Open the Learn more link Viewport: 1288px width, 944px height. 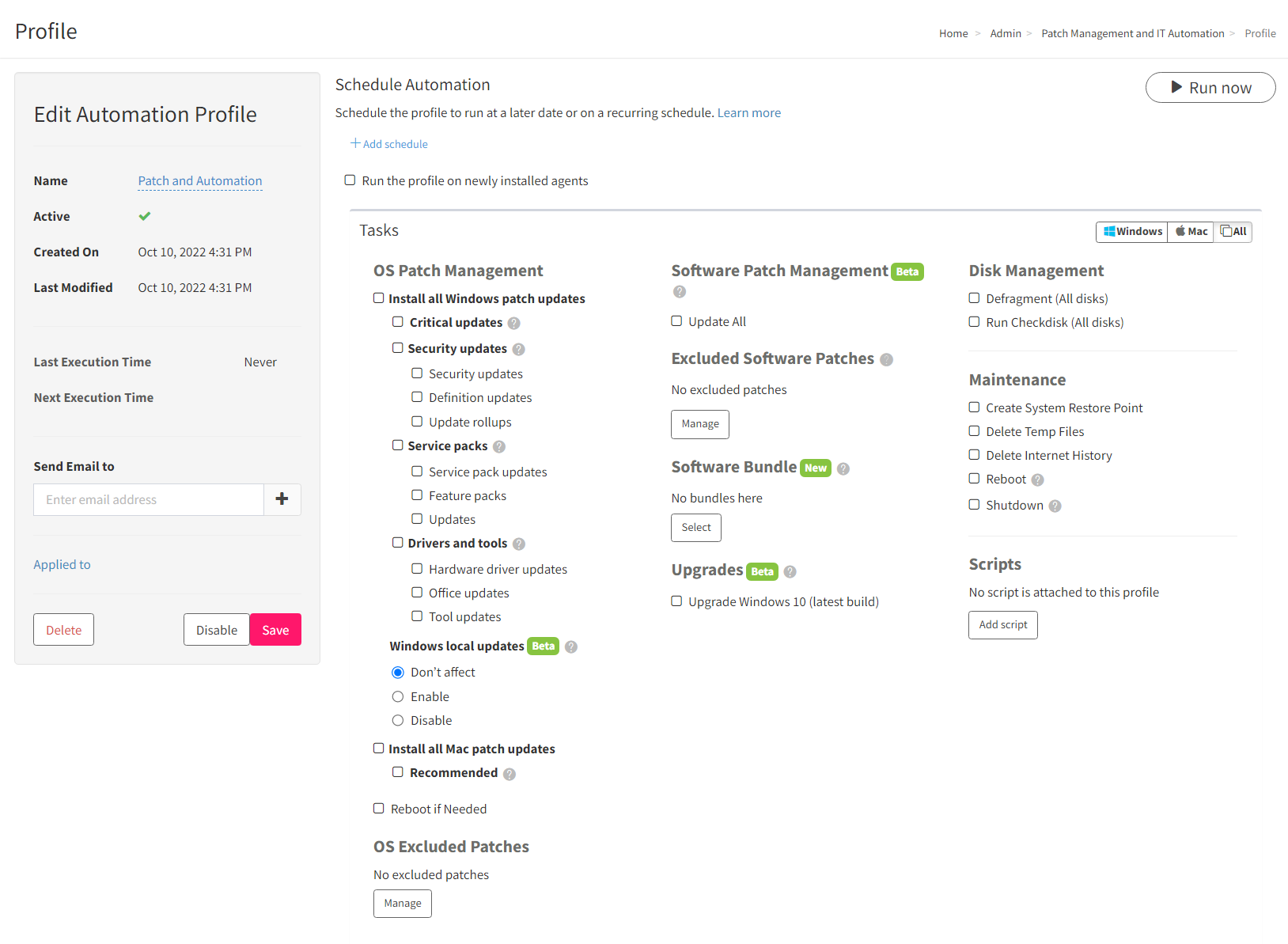(x=749, y=113)
